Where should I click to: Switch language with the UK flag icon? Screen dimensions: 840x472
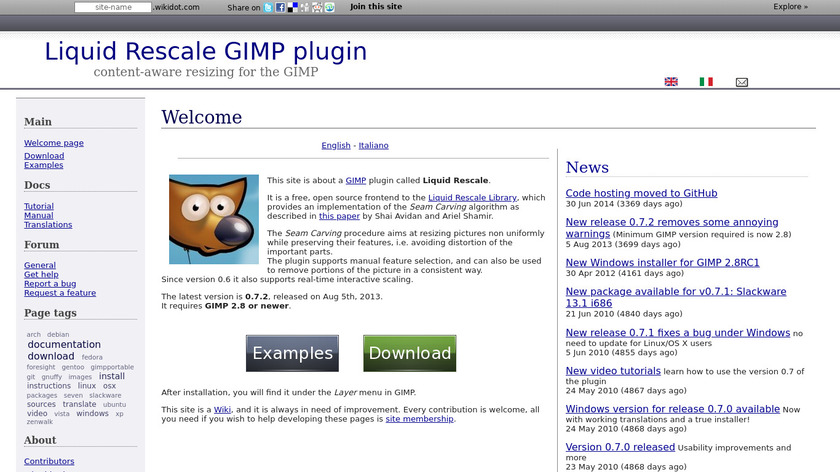[x=671, y=81]
